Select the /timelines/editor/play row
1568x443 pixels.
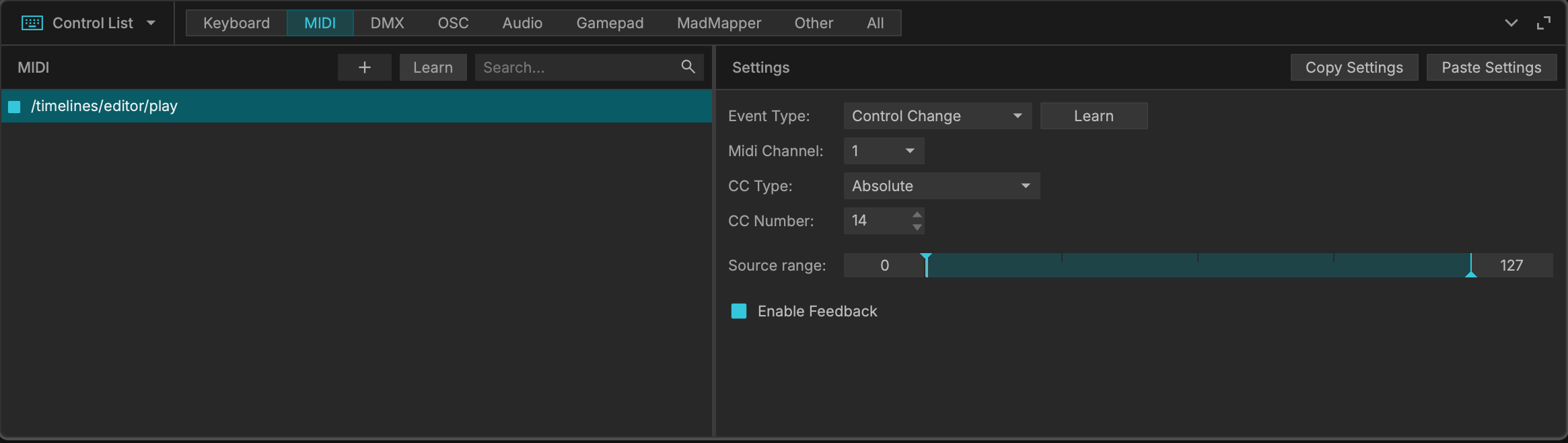pos(356,106)
